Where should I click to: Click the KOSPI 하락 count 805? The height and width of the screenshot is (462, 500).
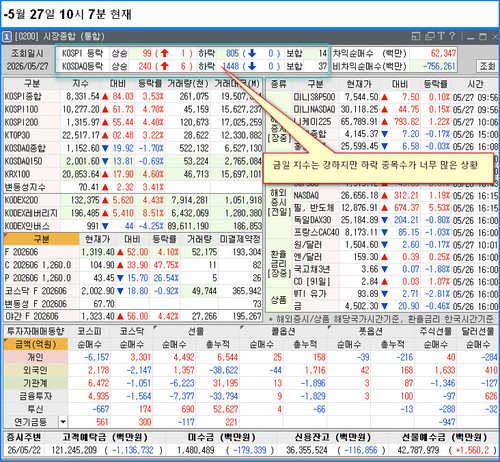click(x=232, y=53)
